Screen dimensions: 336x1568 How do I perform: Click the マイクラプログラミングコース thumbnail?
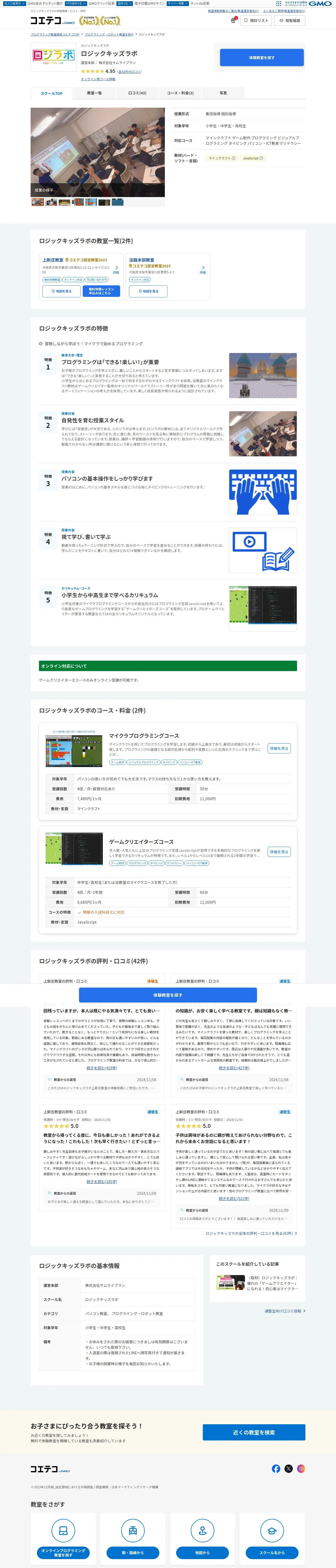point(74,749)
